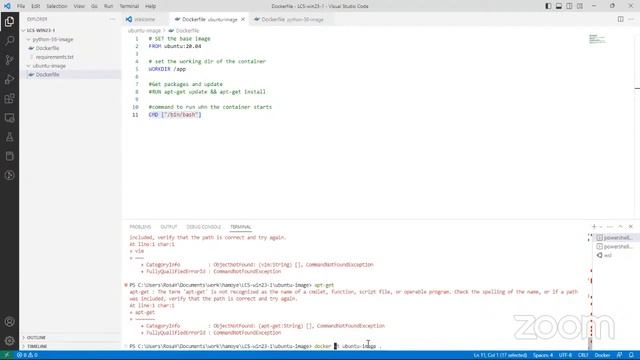Click the terminal vertical scrollbar

(x=589, y=343)
